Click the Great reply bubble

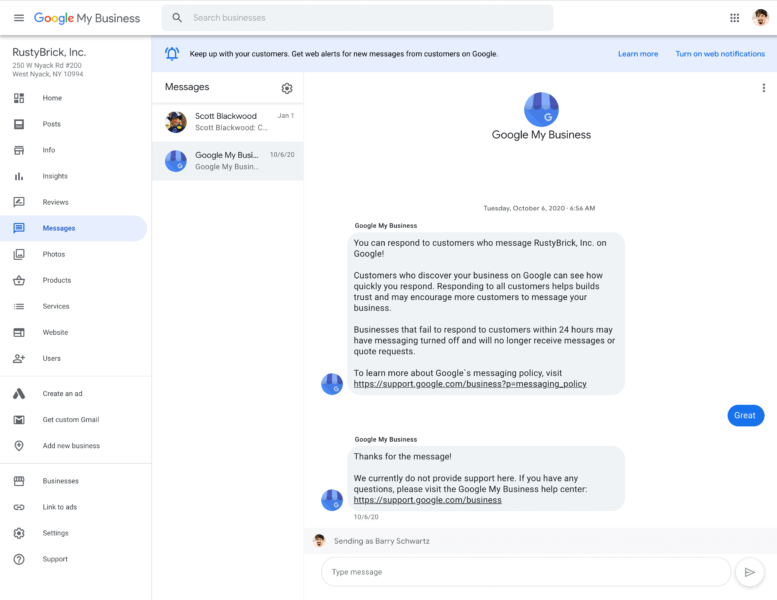coord(745,415)
